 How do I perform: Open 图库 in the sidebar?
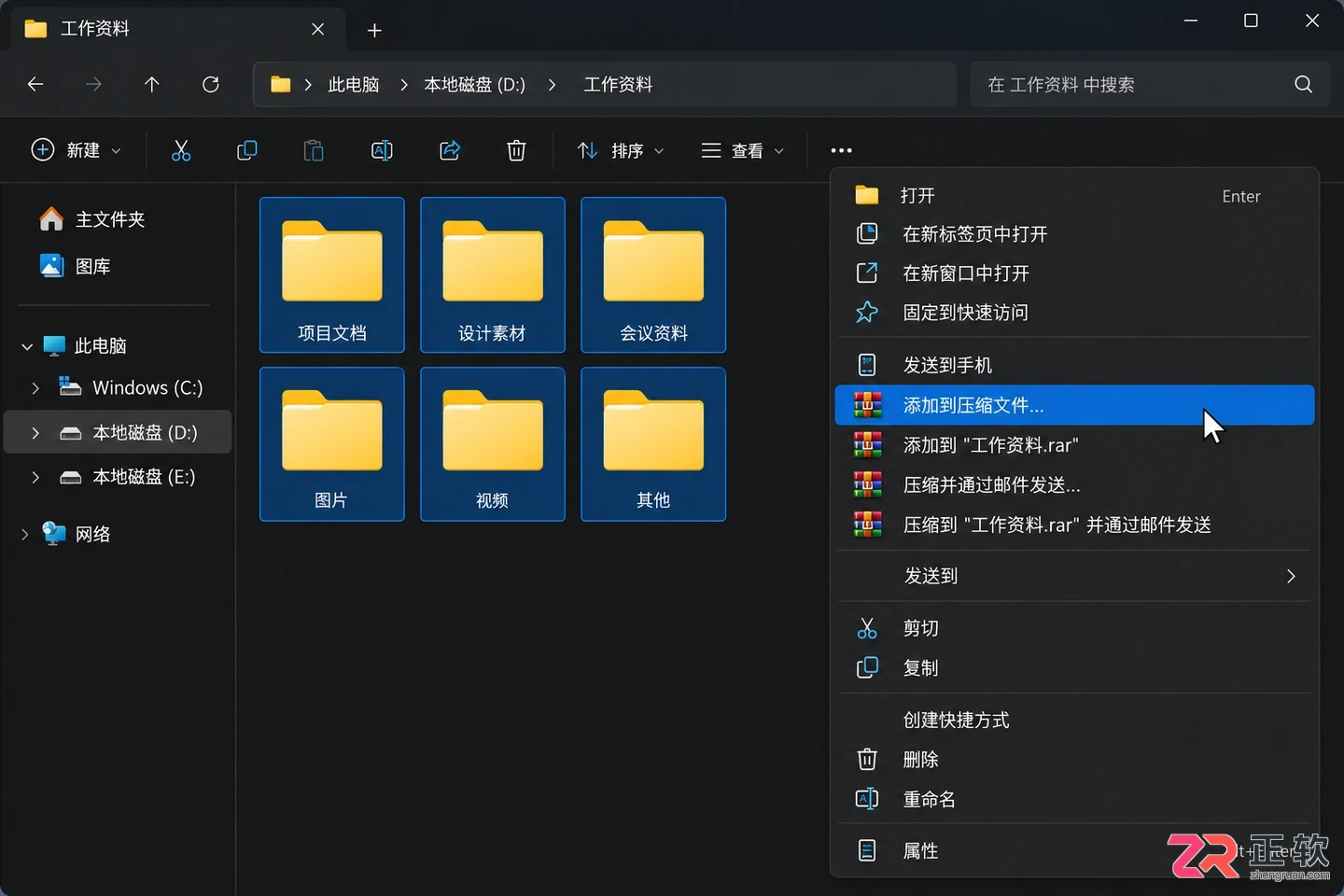coord(76,266)
